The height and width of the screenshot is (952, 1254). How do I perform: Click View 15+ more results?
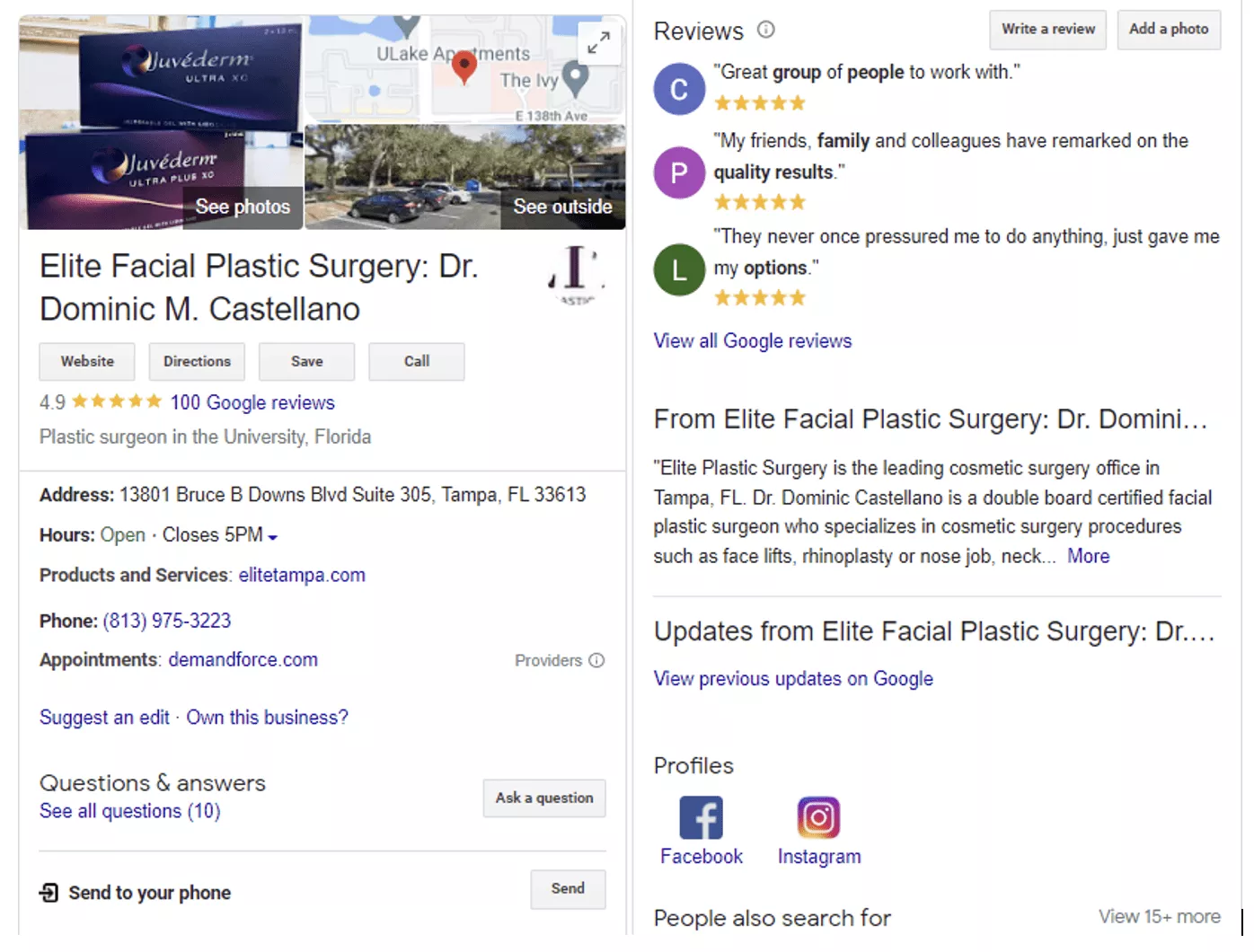[1159, 916]
